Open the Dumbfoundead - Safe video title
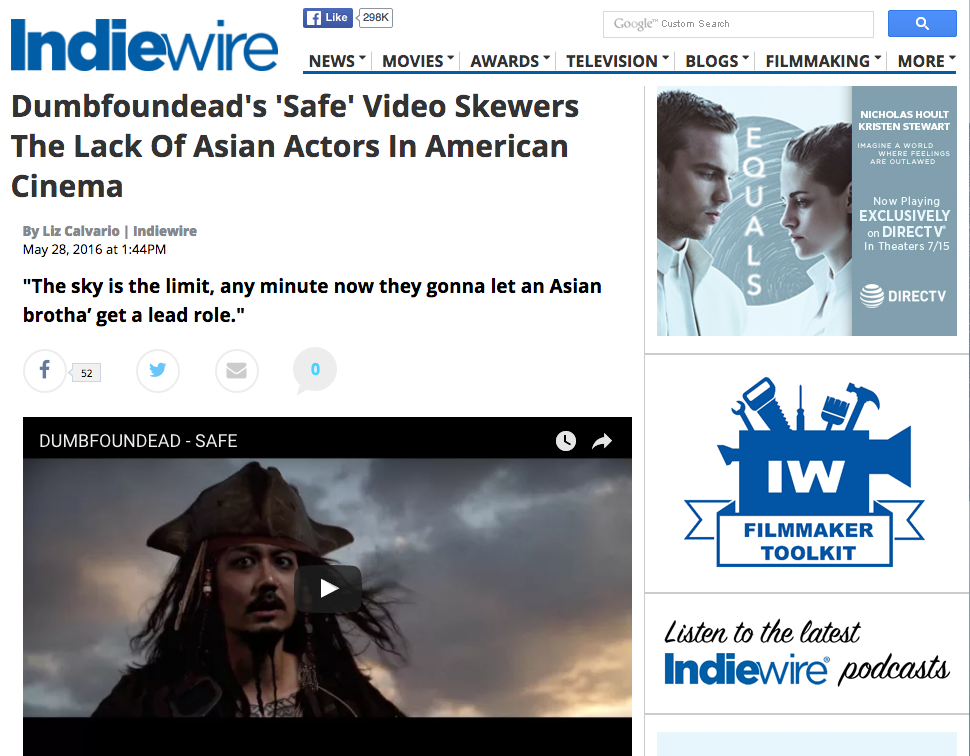The height and width of the screenshot is (756, 970). (x=138, y=441)
